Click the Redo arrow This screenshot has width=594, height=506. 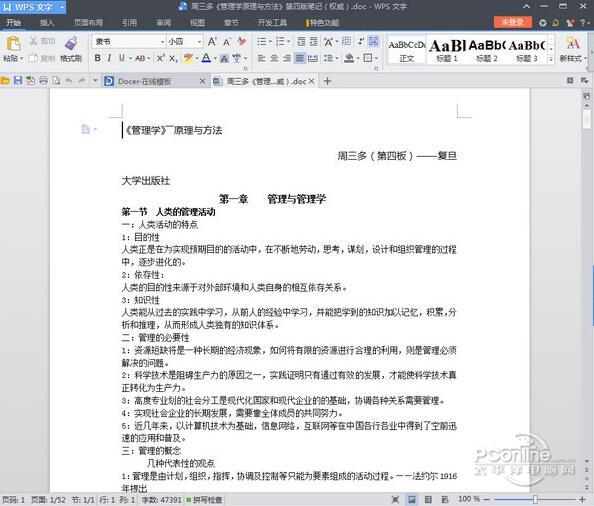click(x=82, y=81)
